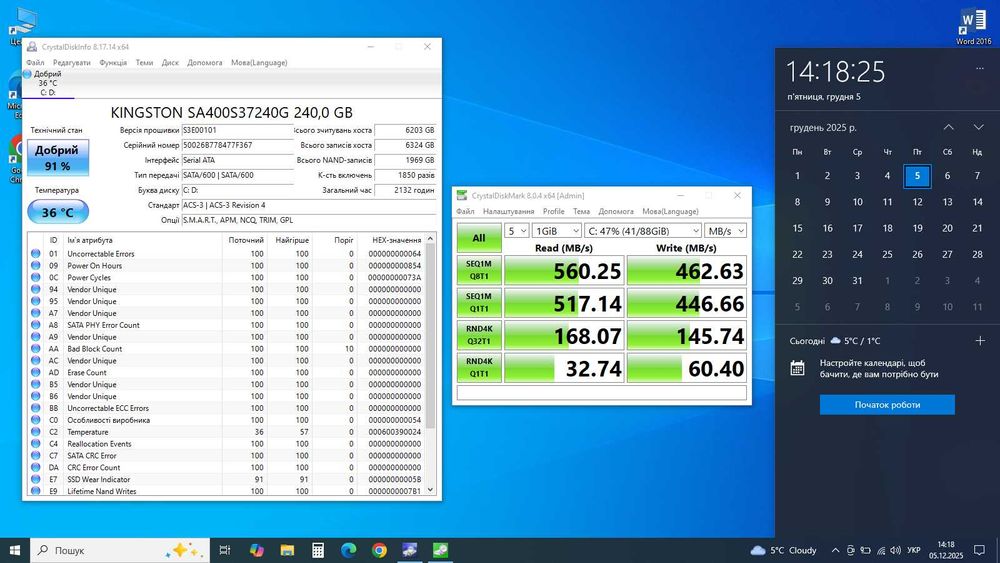The image size is (1000, 563).
Task: Open Редагувати menu in CrystalDiskInfo
Action: pyautogui.click(x=71, y=62)
